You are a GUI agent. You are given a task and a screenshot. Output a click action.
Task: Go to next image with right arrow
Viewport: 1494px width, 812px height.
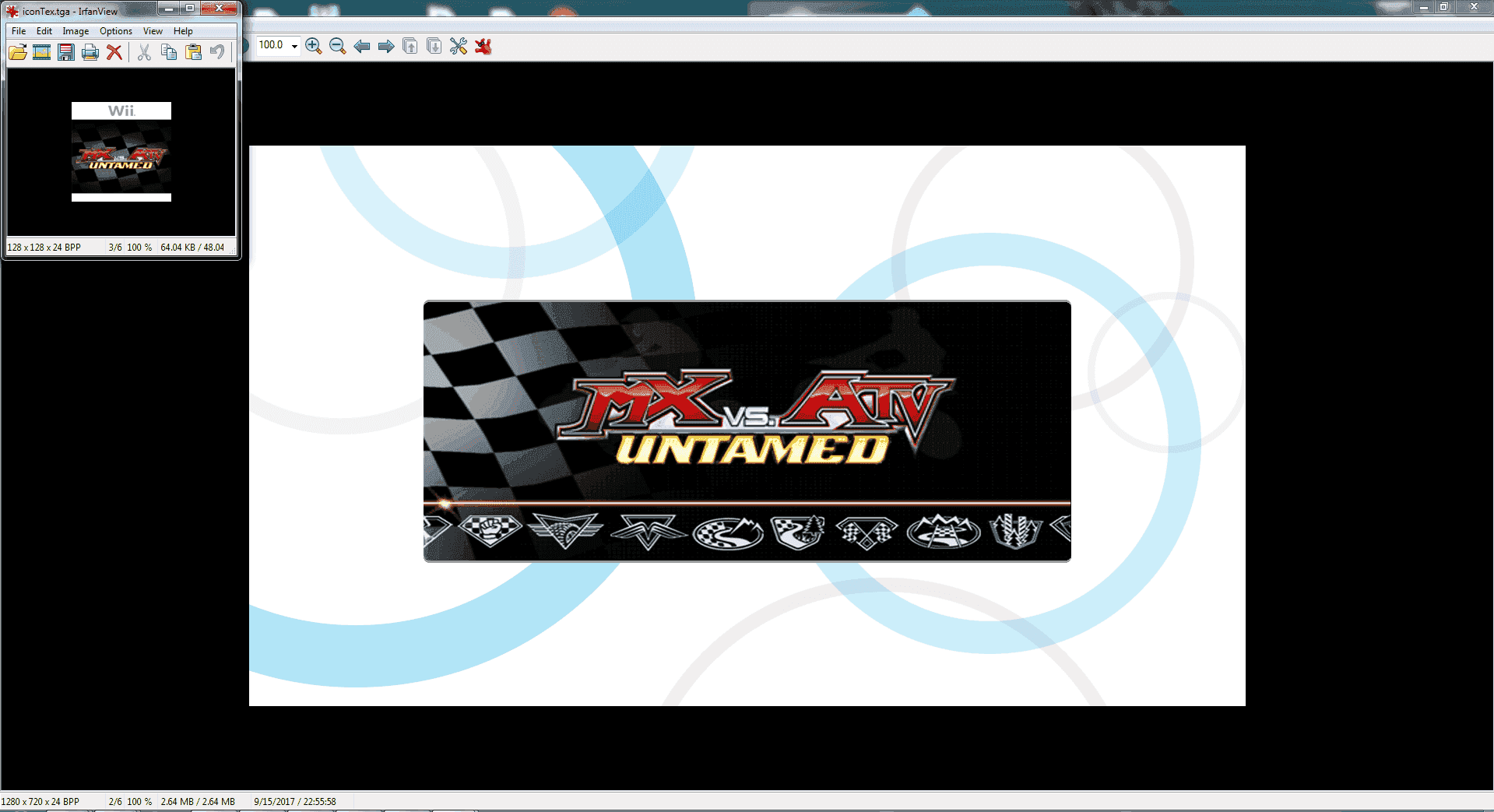click(386, 46)
